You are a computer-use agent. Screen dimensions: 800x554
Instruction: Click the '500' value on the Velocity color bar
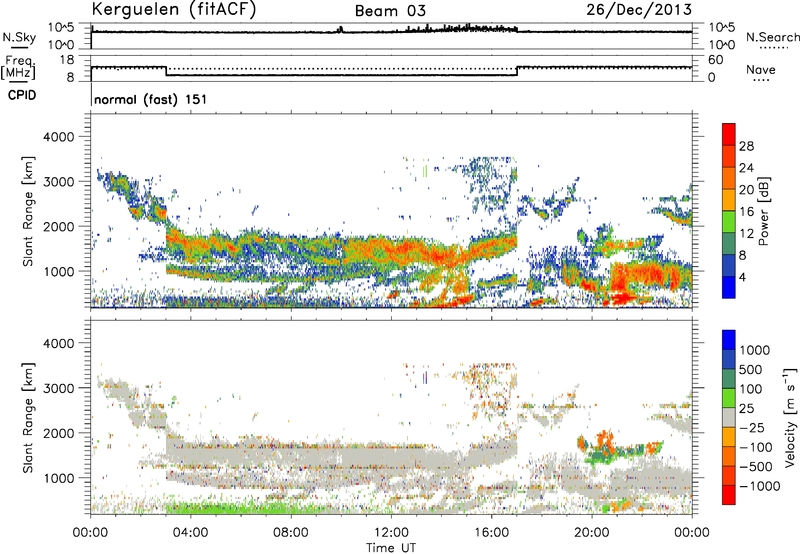[751, 369]
